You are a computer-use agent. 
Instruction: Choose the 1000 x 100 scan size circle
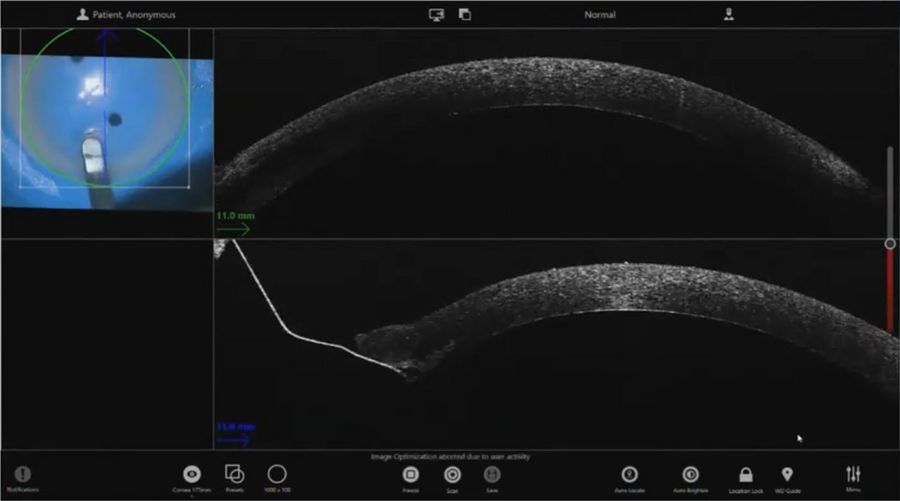click(x=277, y=474)
